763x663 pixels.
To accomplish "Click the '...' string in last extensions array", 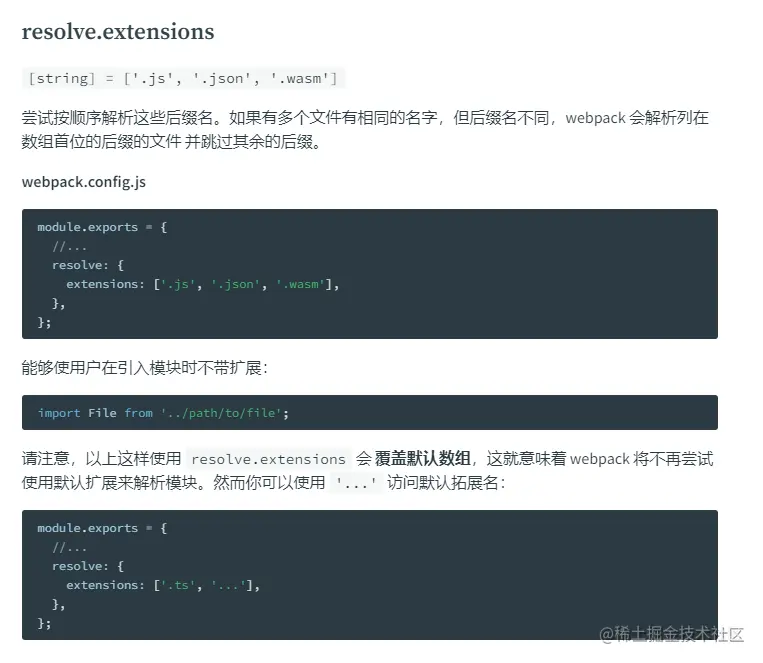I will (x=228, y=586).
